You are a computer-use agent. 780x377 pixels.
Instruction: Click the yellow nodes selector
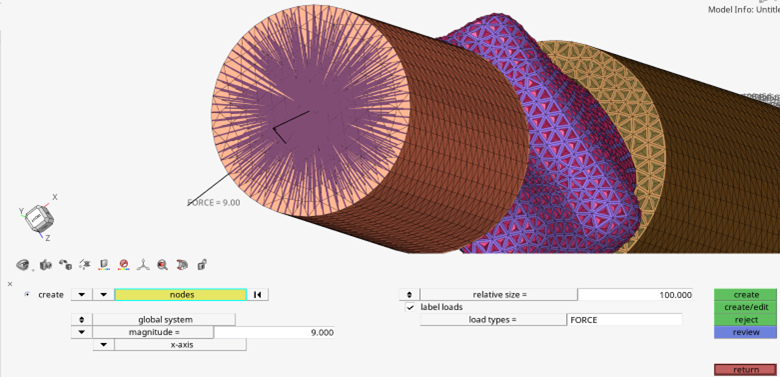181,294
